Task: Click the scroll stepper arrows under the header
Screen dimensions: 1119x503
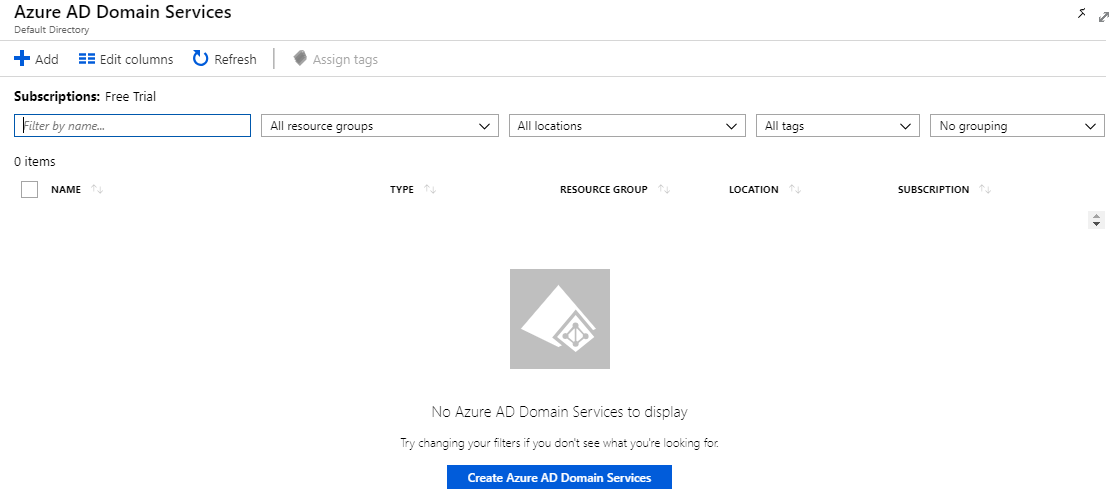Action: tap(1097, 220)
